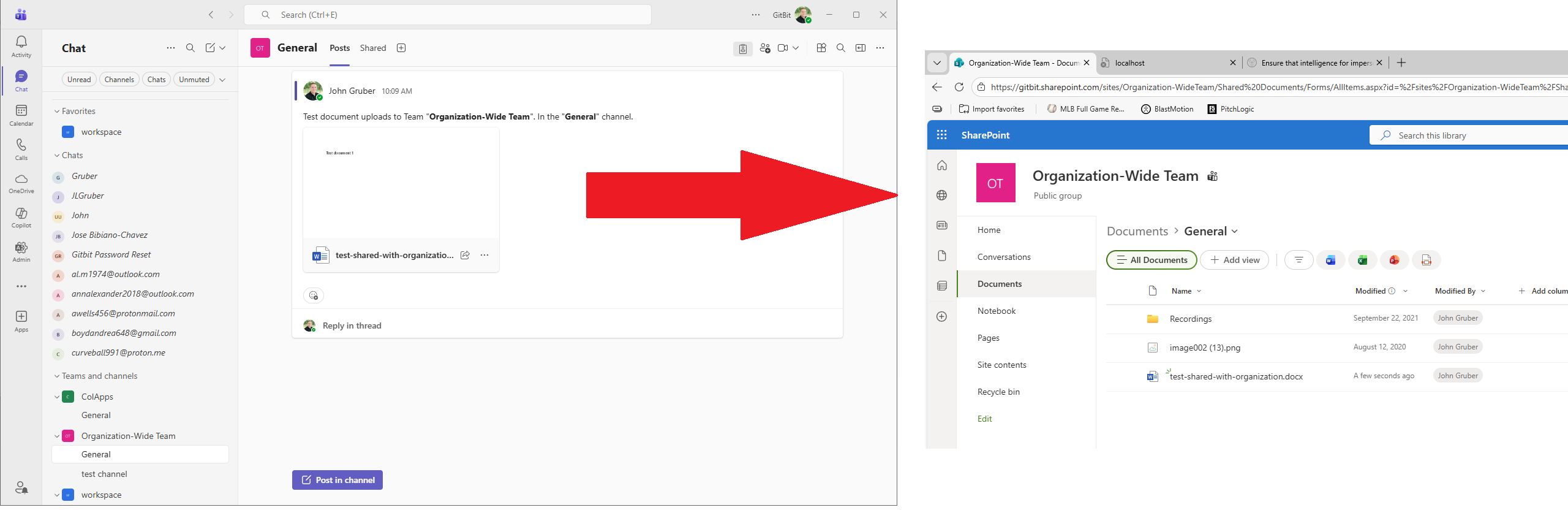This screenshot has width=1568, height=510.
Task: Open OneDrive from Teams sidebar
Action: (x=21, y=183)
